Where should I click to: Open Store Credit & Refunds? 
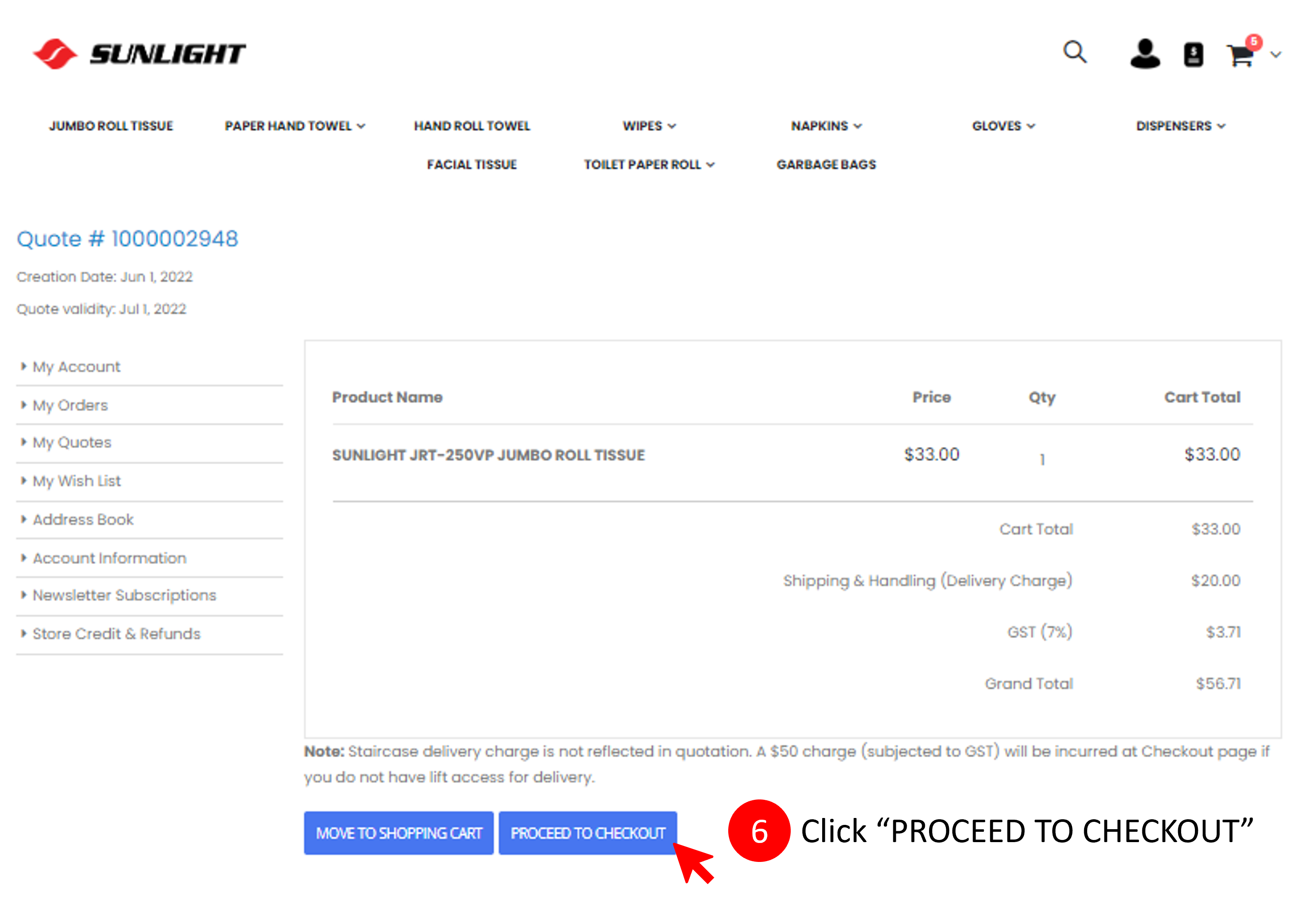[116, 634]
